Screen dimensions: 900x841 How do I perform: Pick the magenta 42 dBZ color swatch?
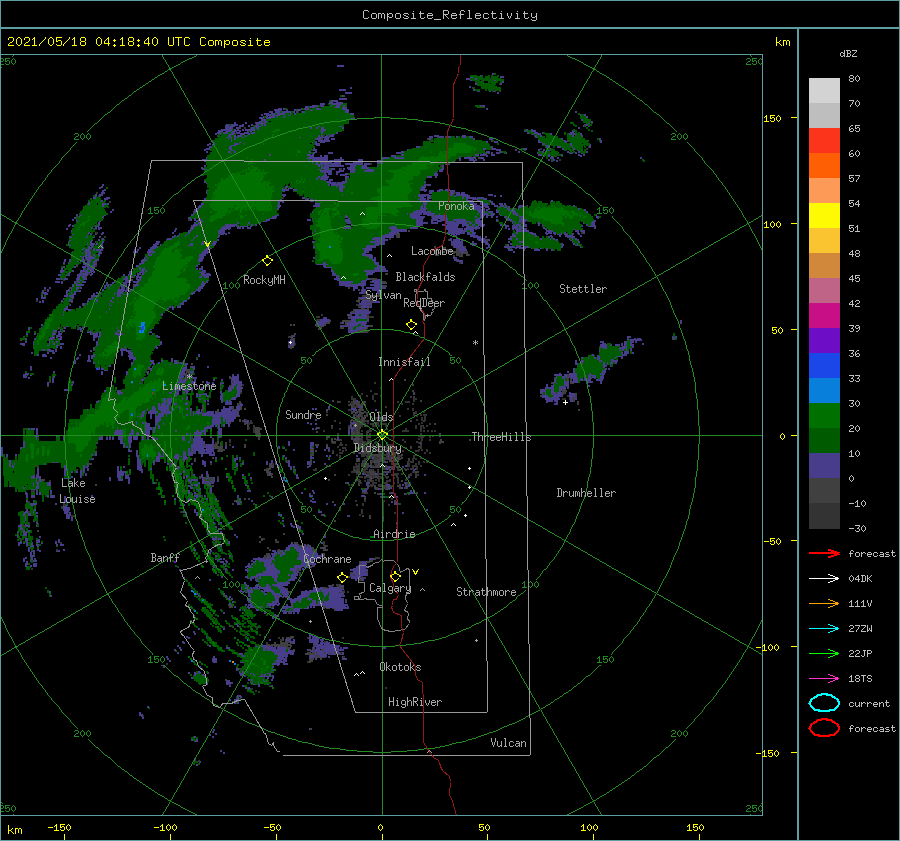pos(824,315)
